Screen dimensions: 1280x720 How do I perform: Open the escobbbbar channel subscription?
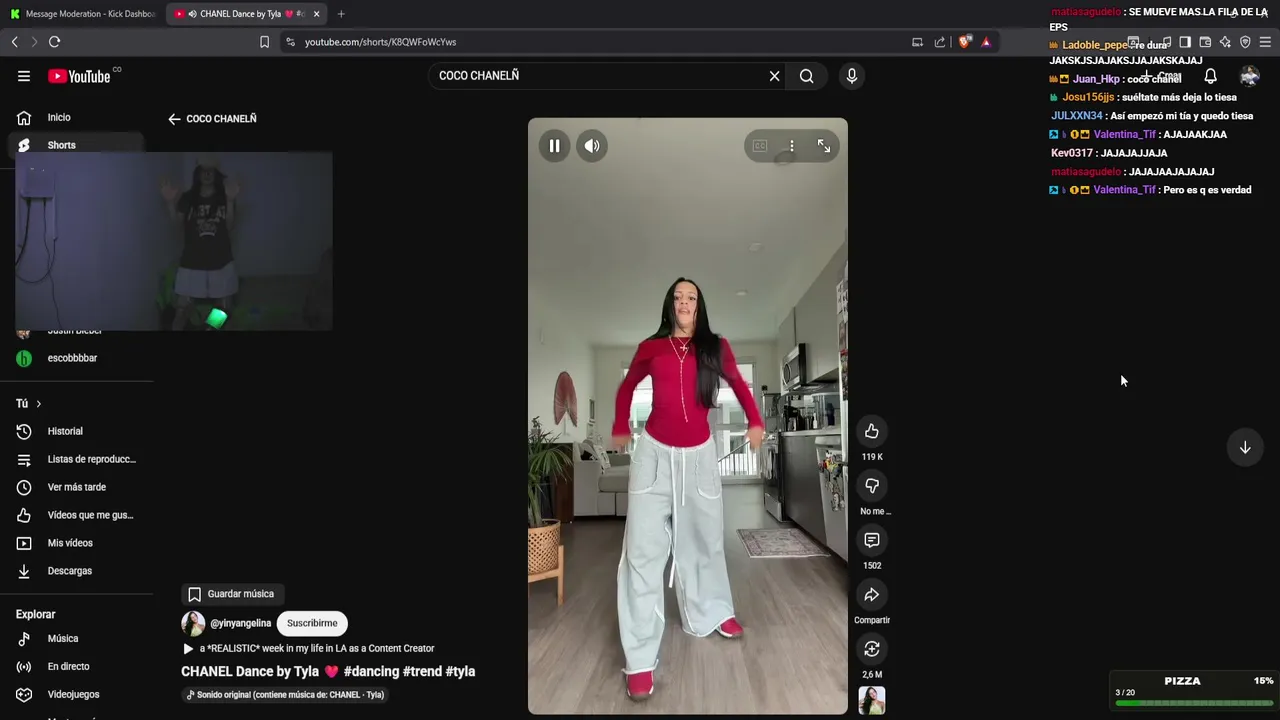click(x=77, y=358)
